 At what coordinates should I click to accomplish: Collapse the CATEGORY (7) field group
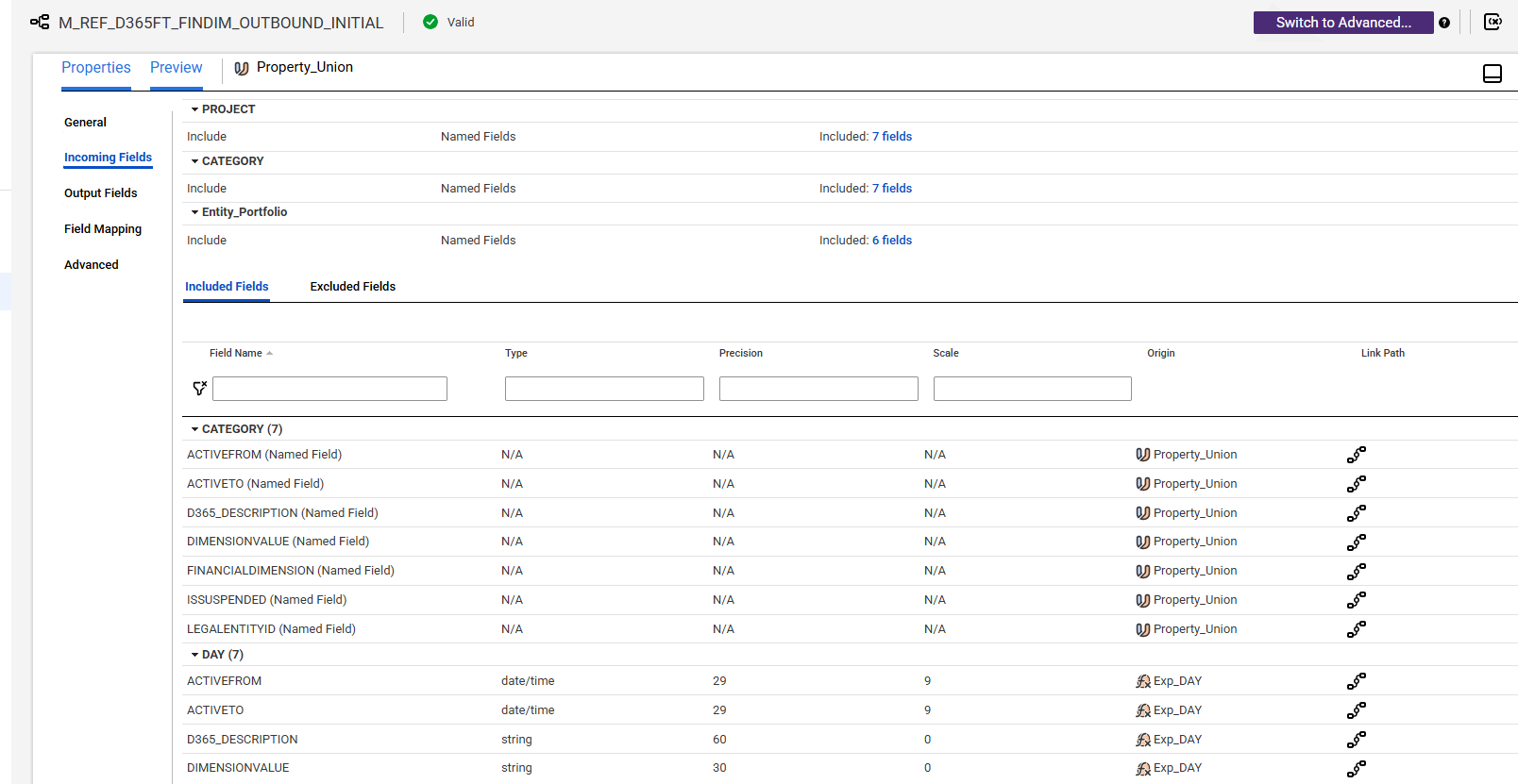[x=195, y=429]
